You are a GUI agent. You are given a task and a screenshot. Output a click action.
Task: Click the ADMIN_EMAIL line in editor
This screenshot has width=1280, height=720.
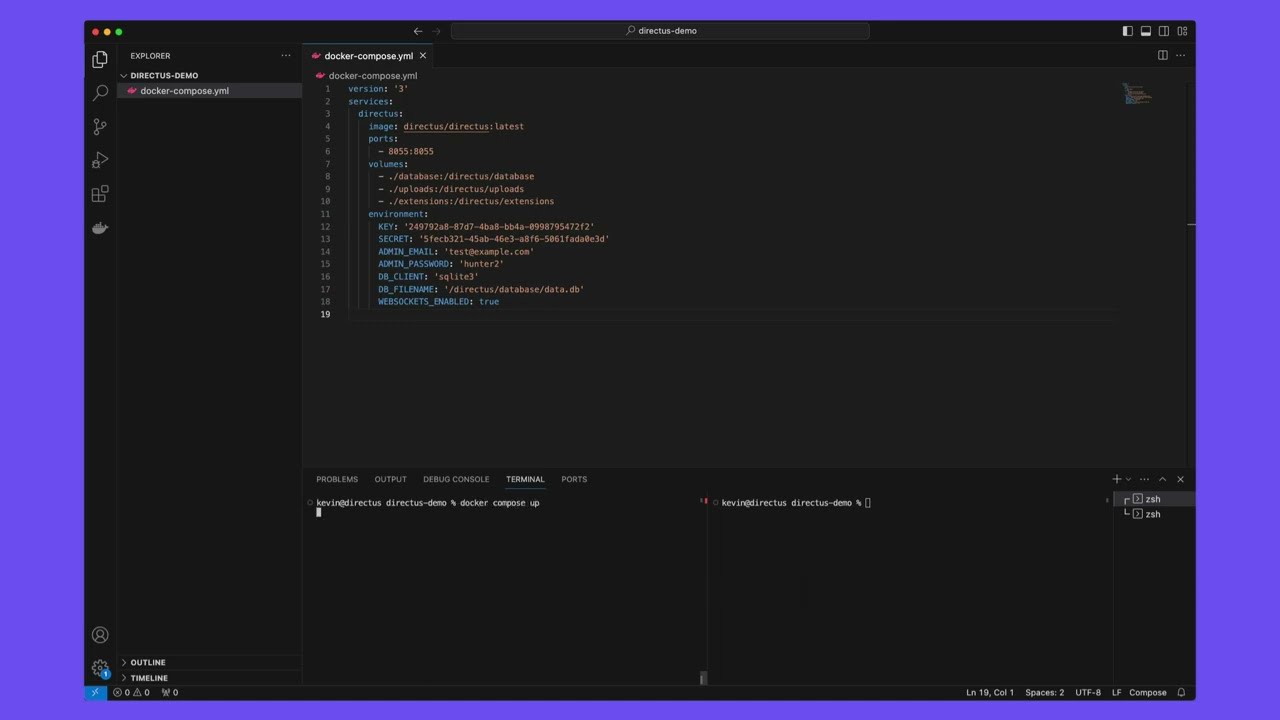456,252
